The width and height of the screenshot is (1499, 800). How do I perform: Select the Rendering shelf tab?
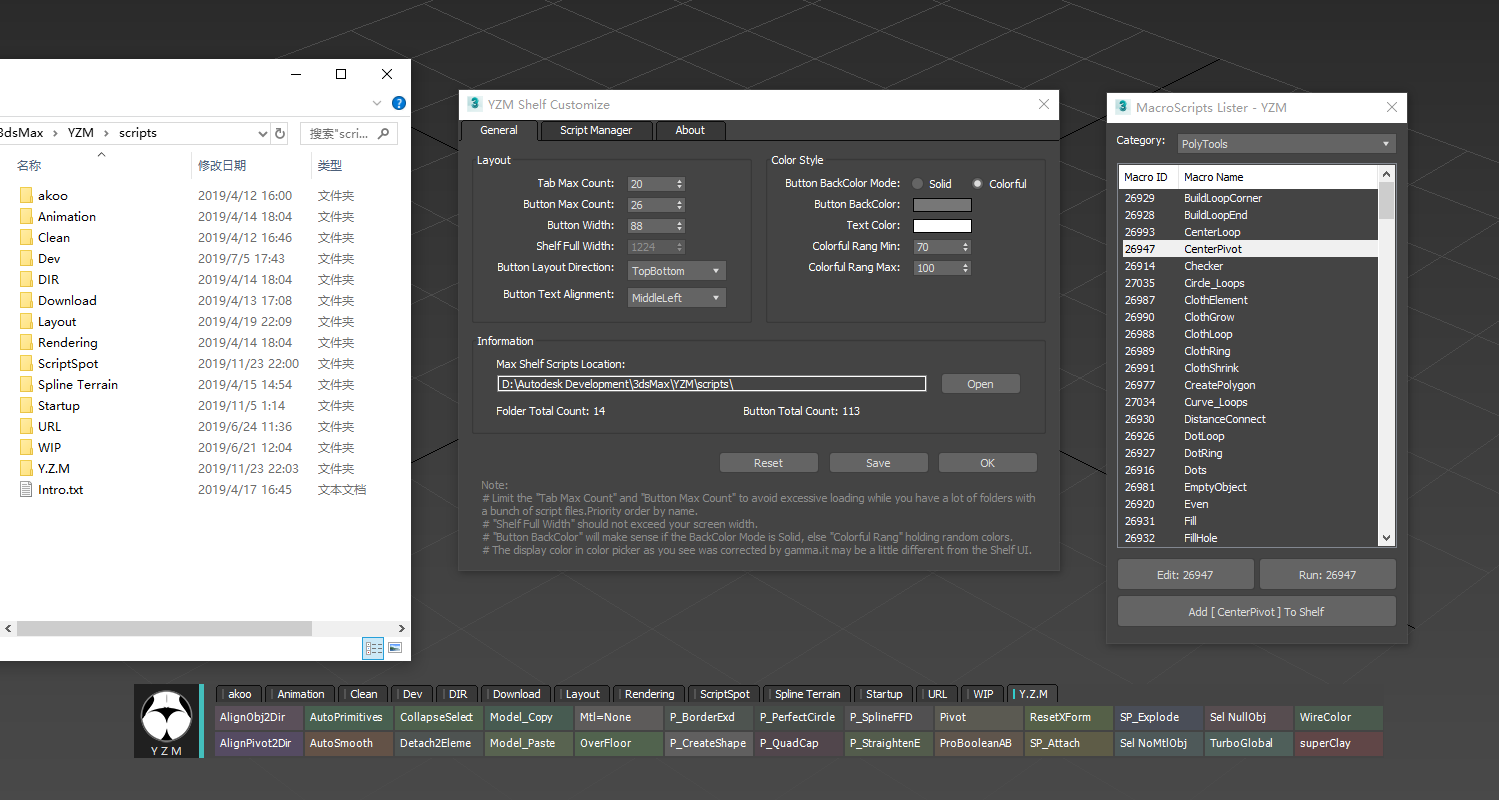(649, 694)
